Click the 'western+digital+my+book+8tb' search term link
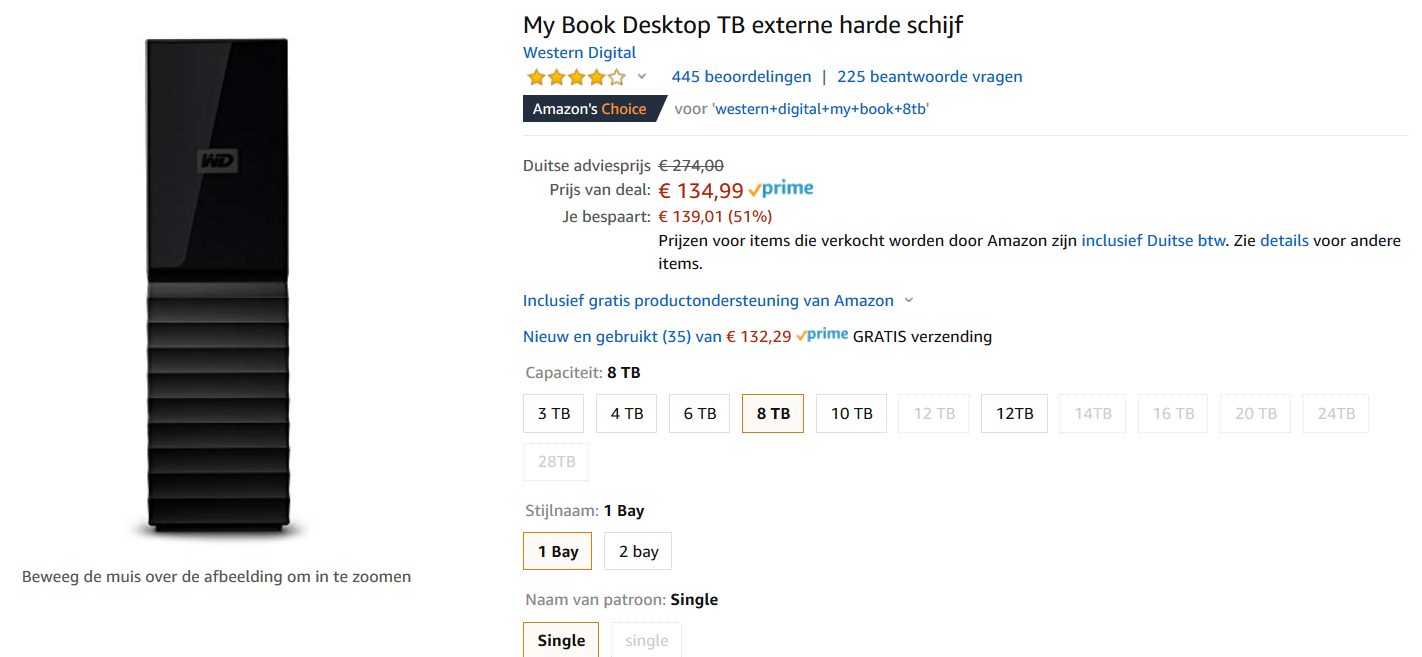Screen dimensions: 1422x657 pyautogui.click(x=820, y=109)
